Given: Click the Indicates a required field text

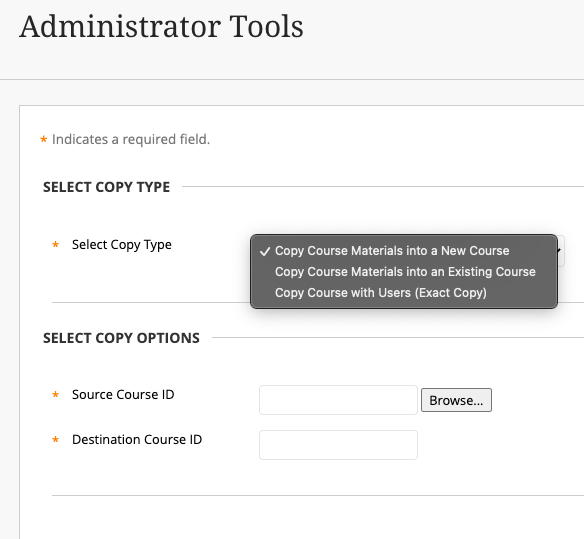Looking at the screenshot, I should 131,139.
